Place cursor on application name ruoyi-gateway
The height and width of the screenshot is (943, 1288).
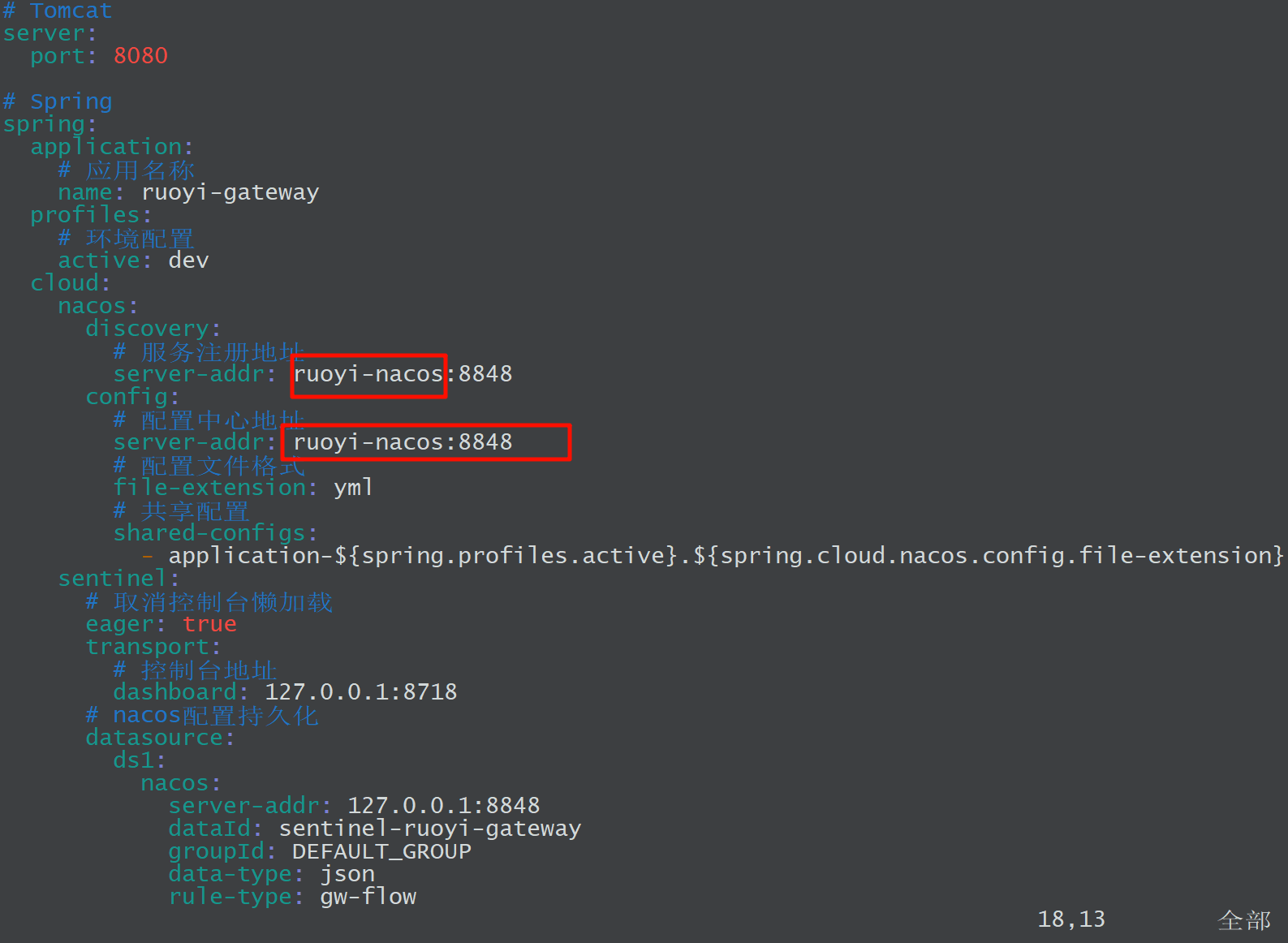pyautogui.click(x=230, y=192)
